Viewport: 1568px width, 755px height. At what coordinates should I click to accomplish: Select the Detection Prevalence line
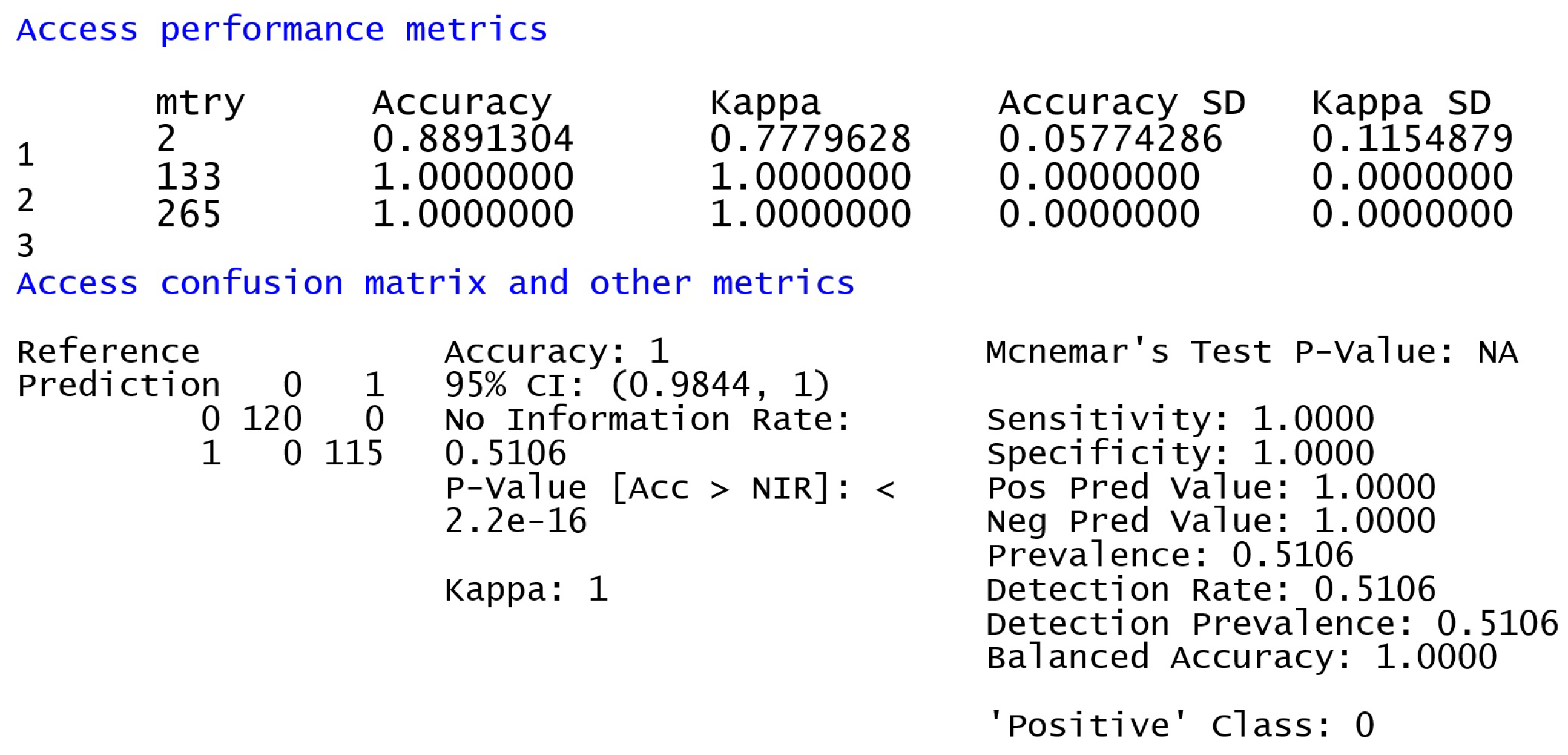pyautogui.click(x=1271, y=624)
